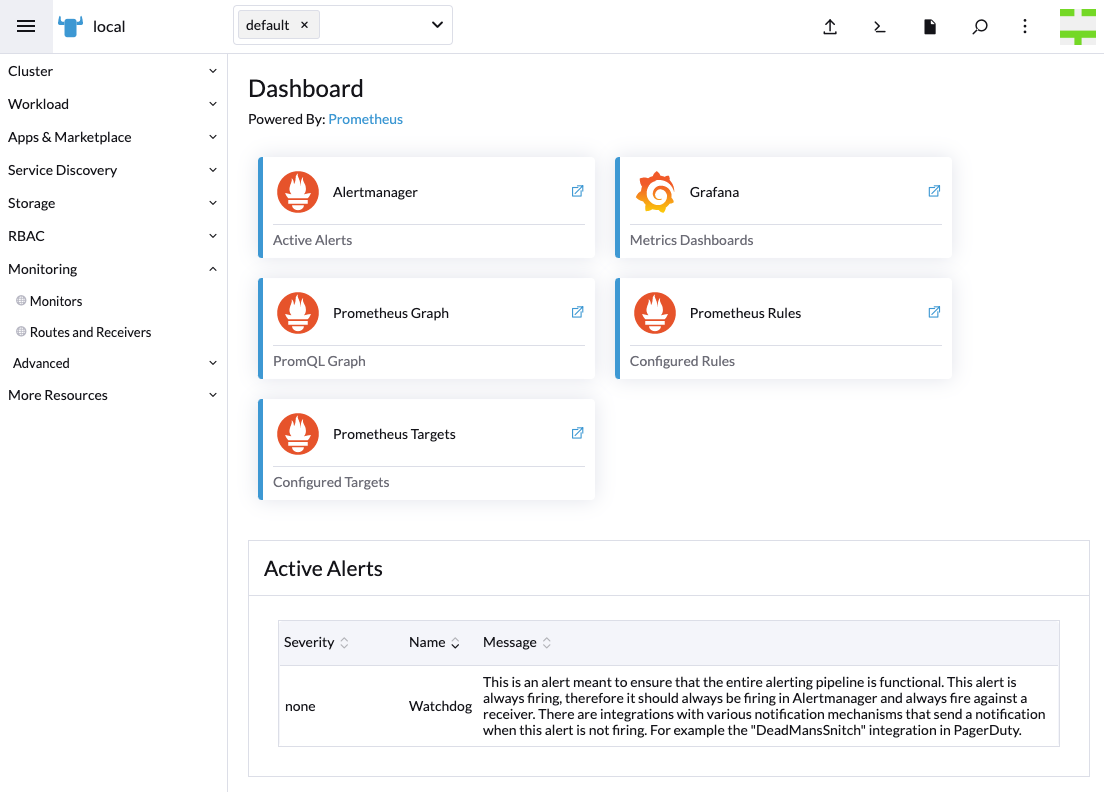
Task: Open the three-dot header menu
Action: [x=1025, y=27]
